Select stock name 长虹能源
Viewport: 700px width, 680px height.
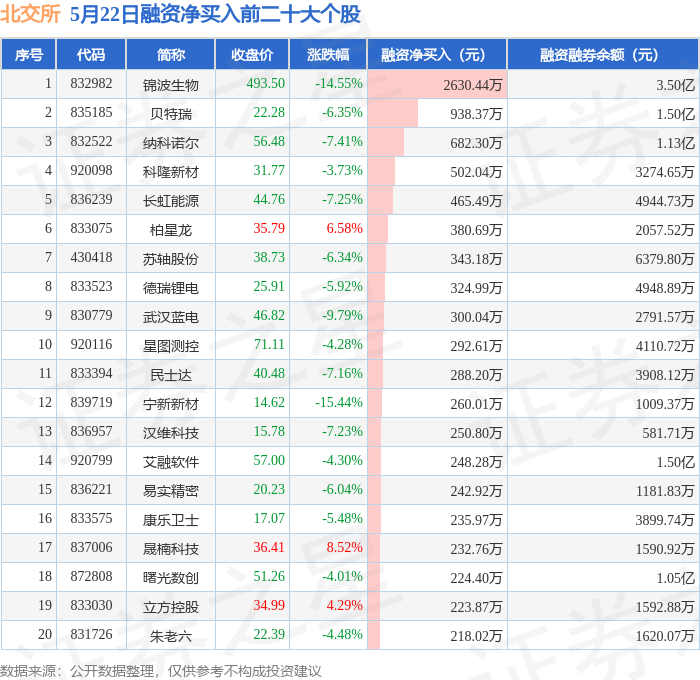(x=171, y=201)
